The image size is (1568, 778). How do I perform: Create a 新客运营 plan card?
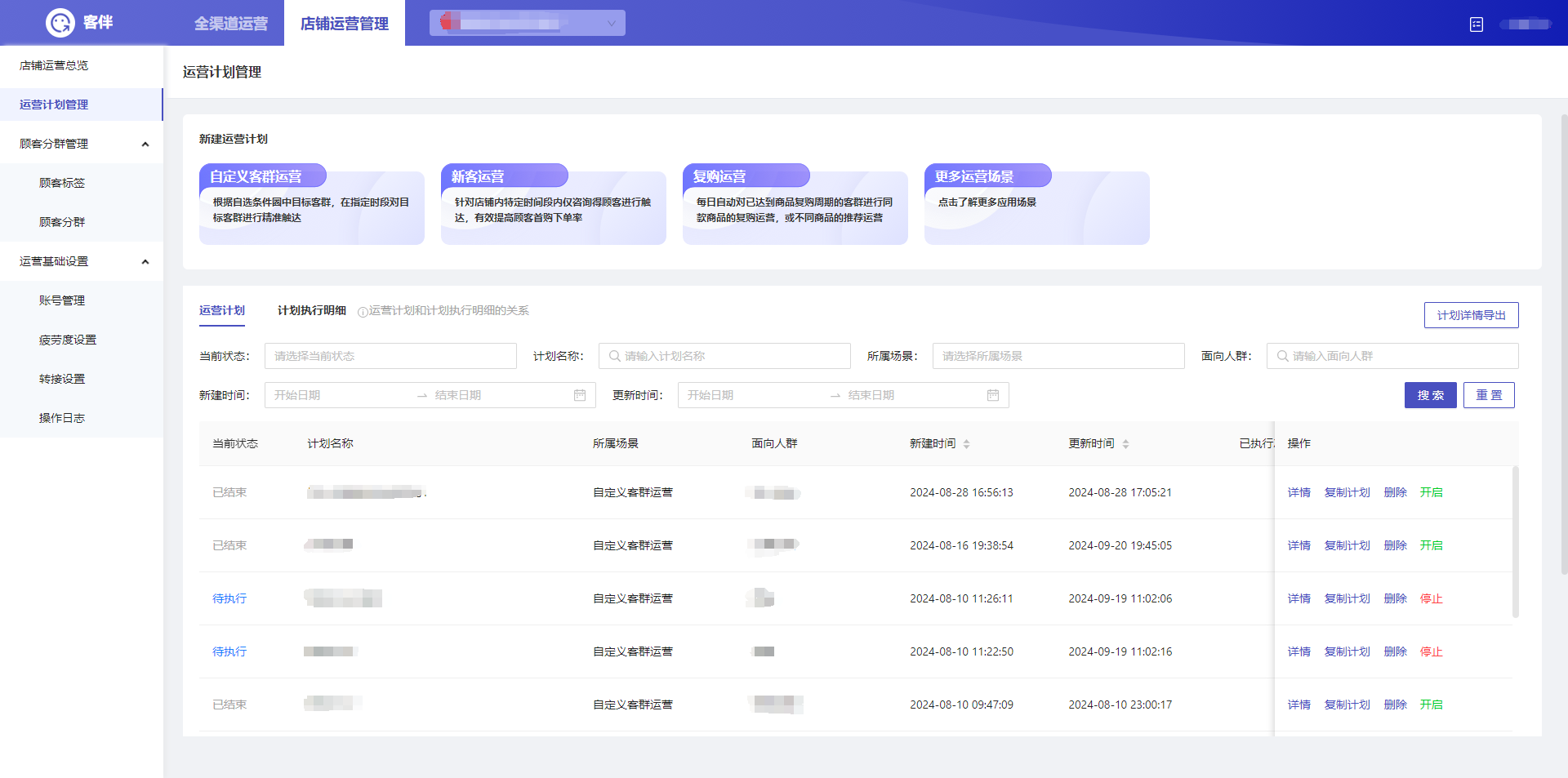(554, 204)
